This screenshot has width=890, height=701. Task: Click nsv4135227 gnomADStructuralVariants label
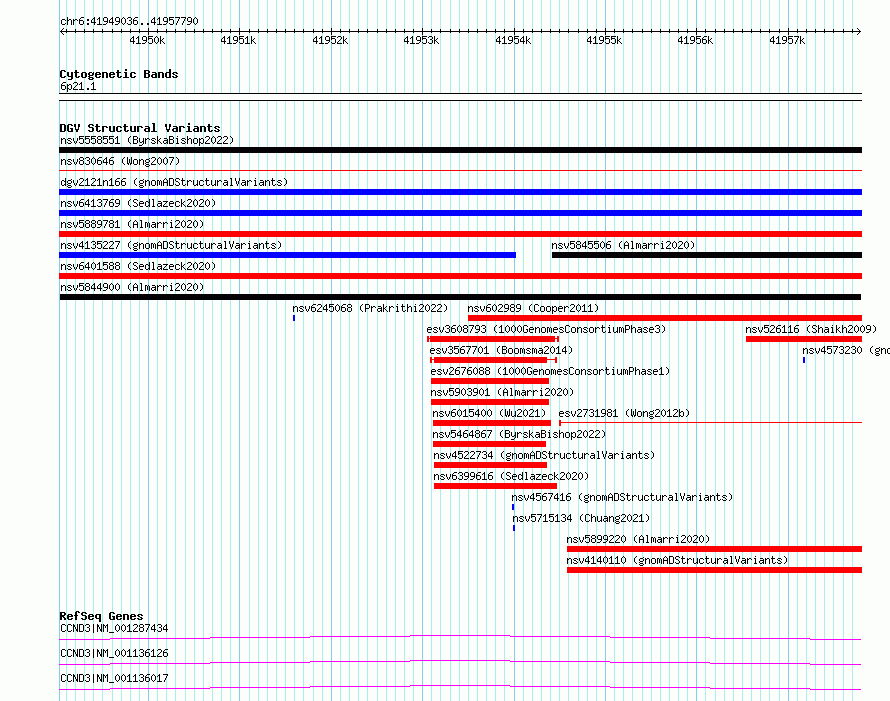pos(171,245)
